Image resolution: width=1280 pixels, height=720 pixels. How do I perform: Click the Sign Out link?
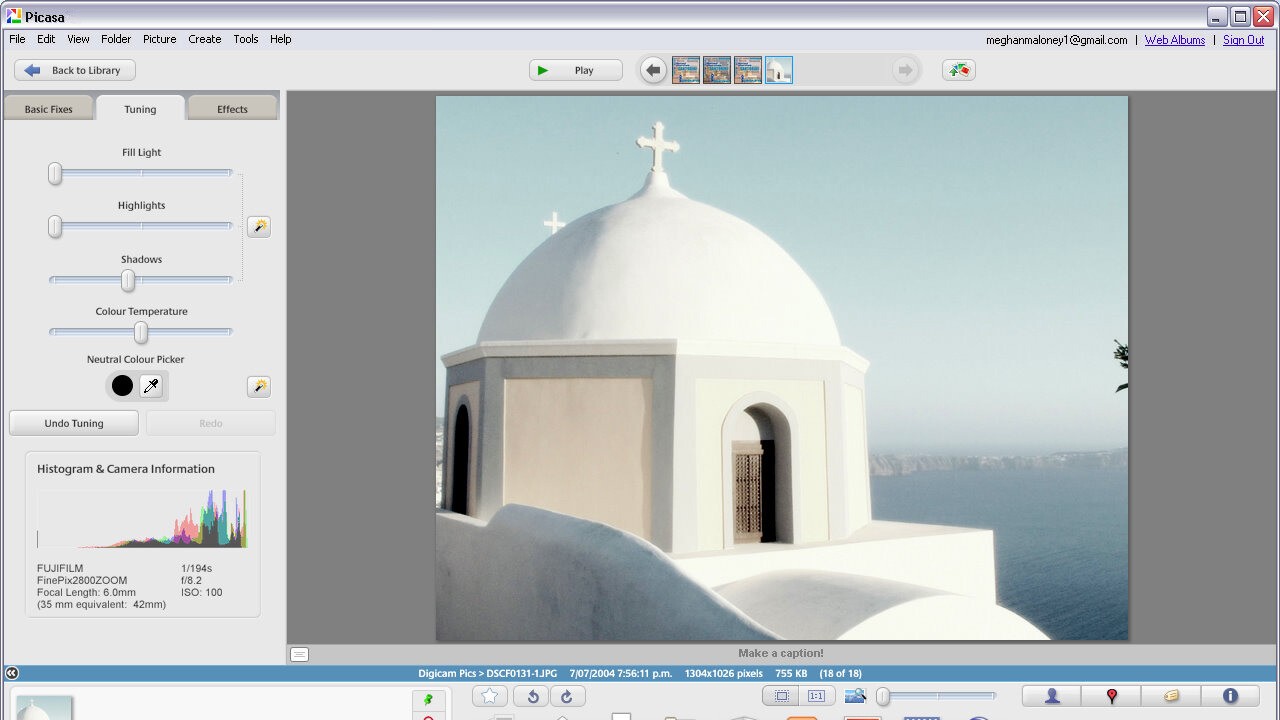click(x=1244, y=40)
